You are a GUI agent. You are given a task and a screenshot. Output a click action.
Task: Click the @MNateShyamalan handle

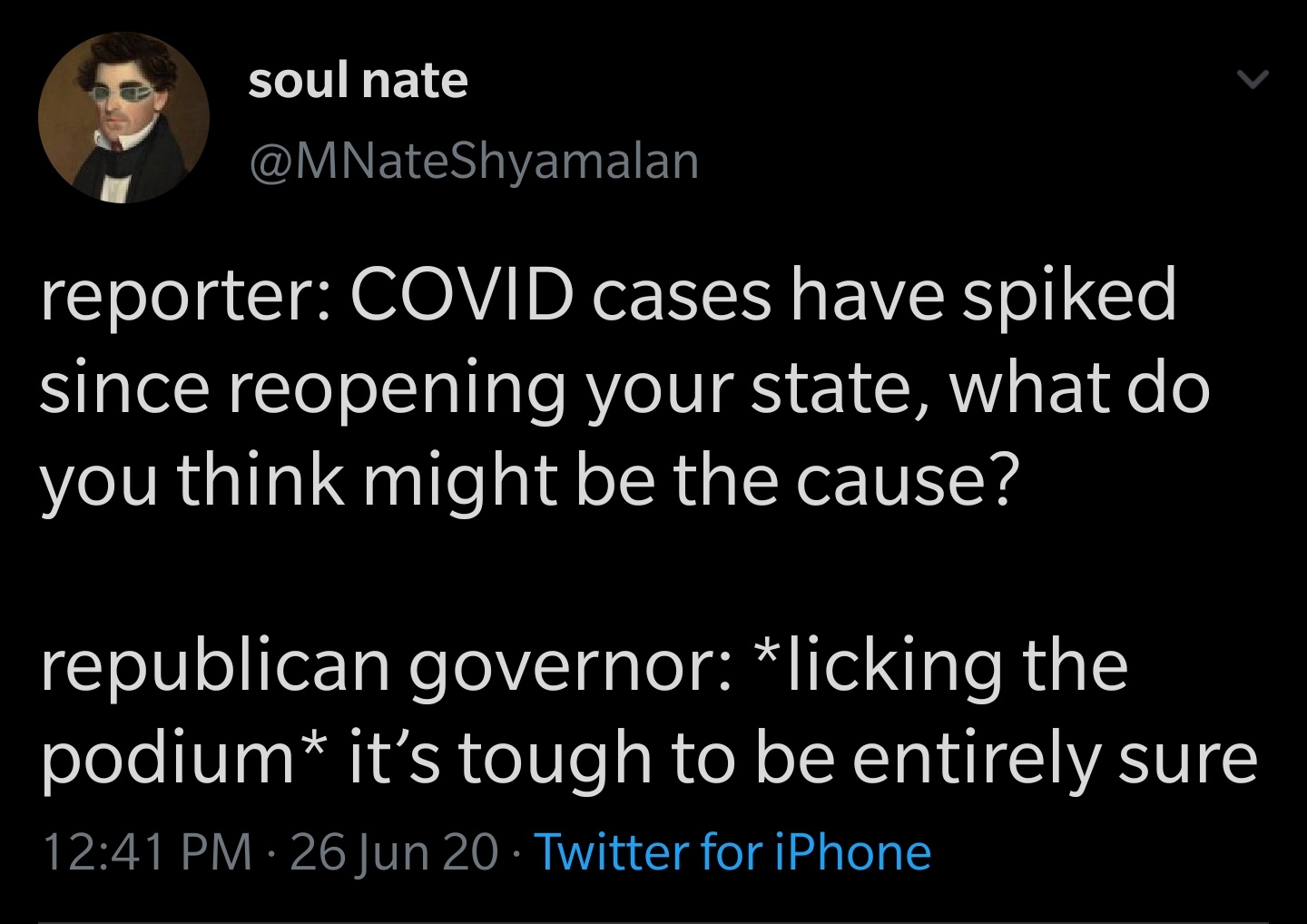(x=473, y=161)
